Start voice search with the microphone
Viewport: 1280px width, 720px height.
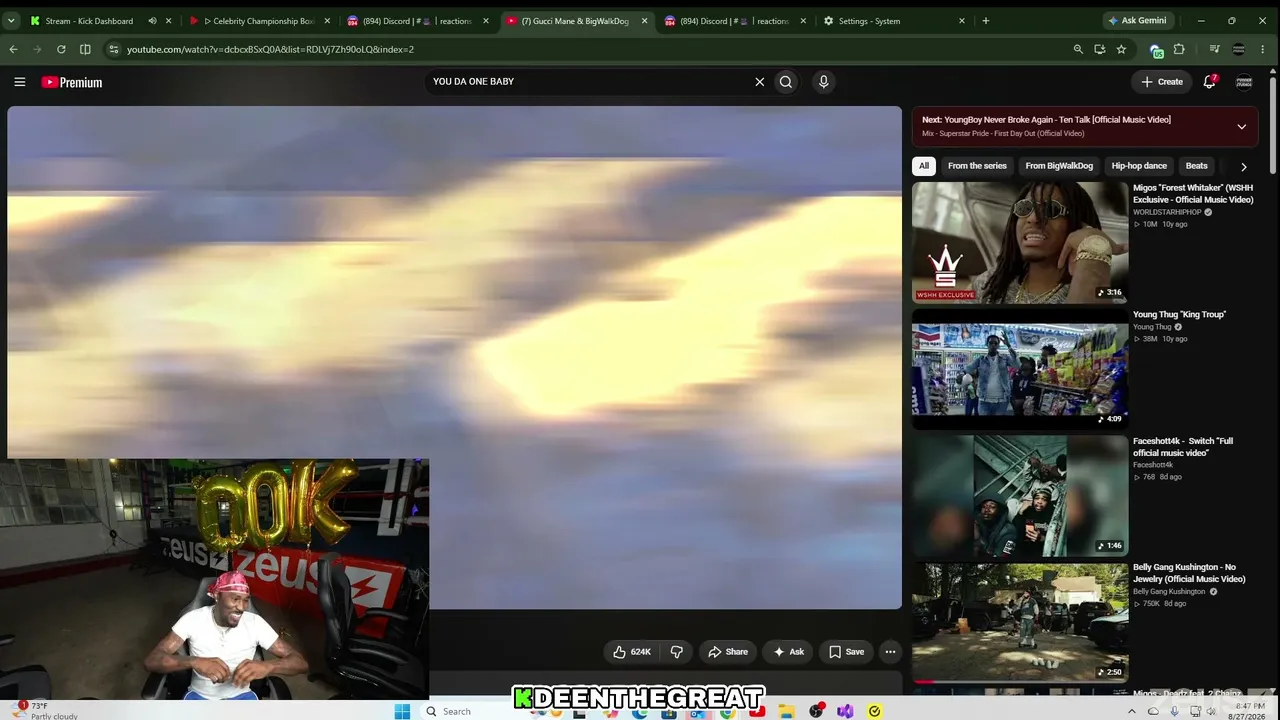(x=823, y=82)
